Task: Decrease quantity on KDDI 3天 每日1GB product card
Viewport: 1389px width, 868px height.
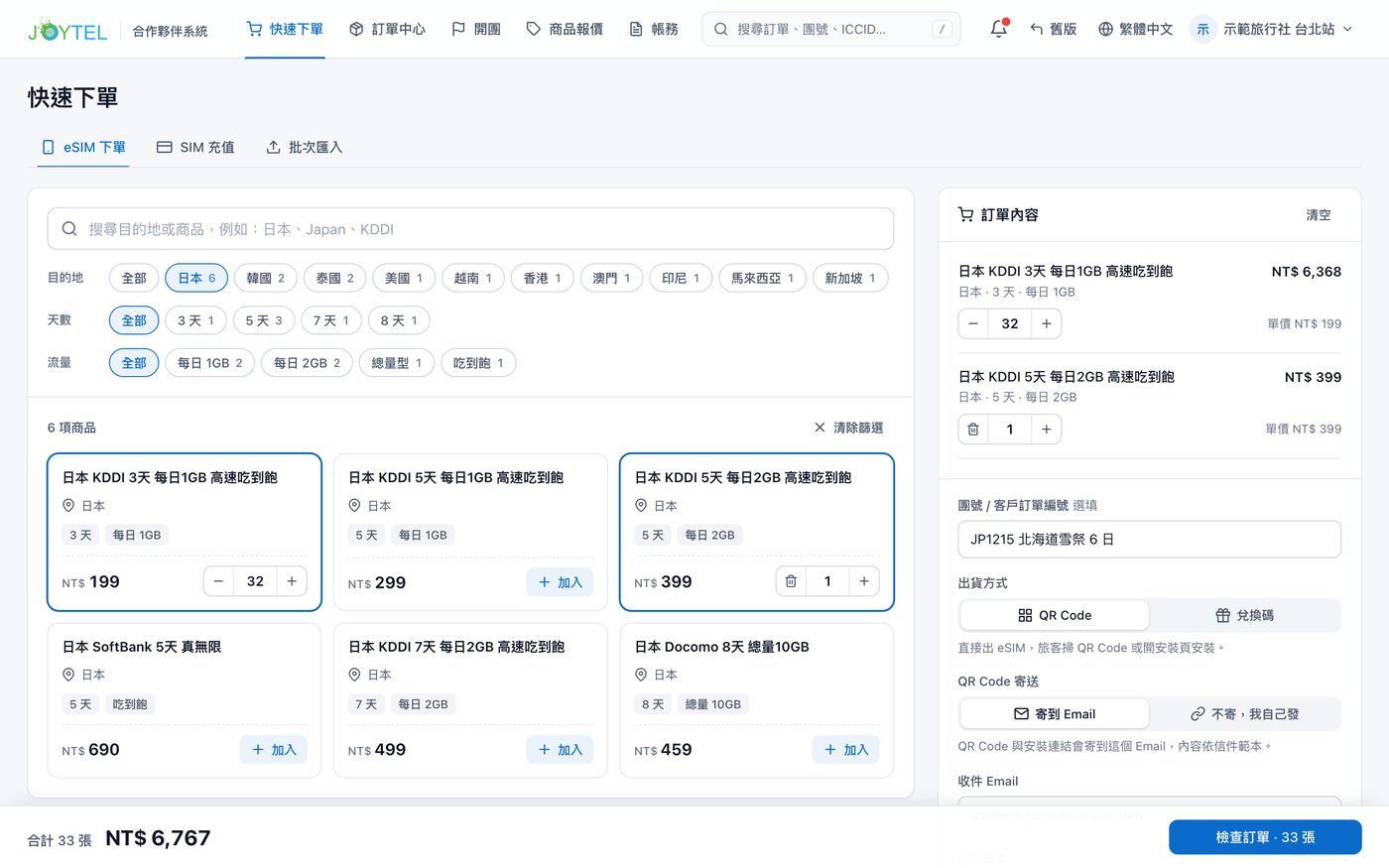Action: (x=218, y=581)
